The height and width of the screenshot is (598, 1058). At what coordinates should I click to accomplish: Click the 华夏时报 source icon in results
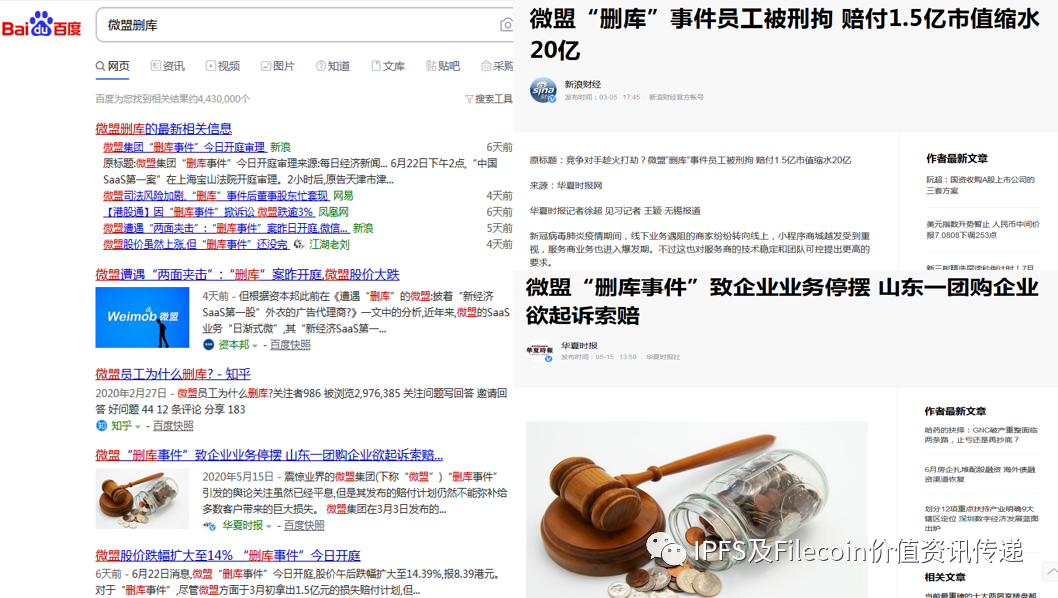tap(209, 526)
